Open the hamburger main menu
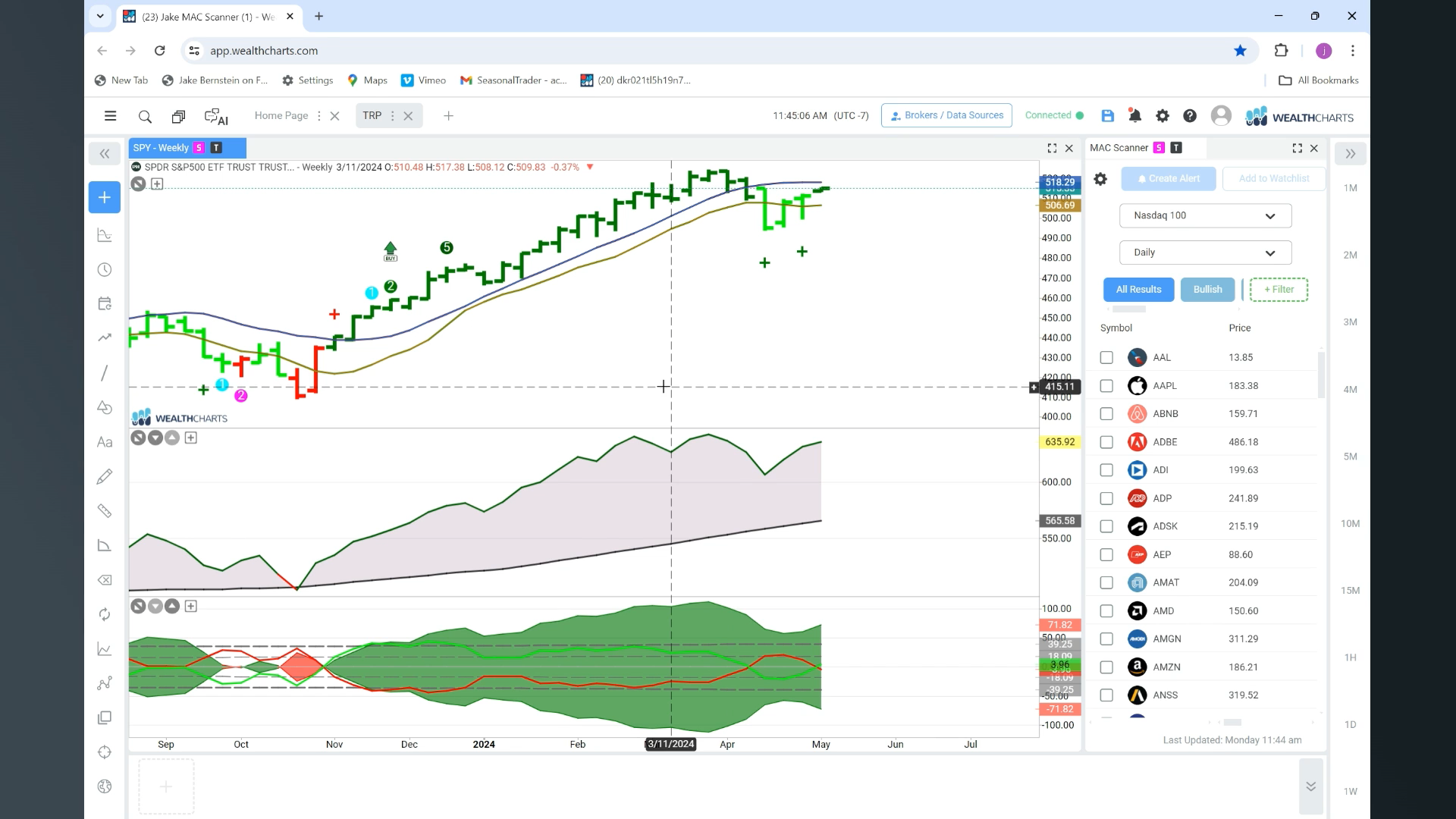1456x819 pixels. tap(110, 116)
